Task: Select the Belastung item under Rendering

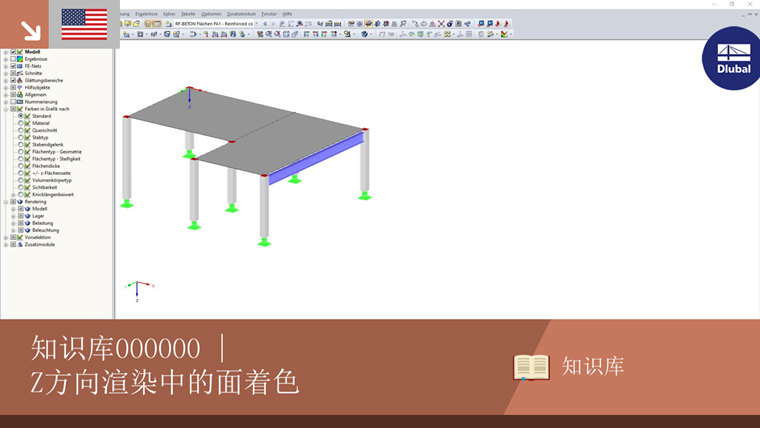Action: point(43,223)
